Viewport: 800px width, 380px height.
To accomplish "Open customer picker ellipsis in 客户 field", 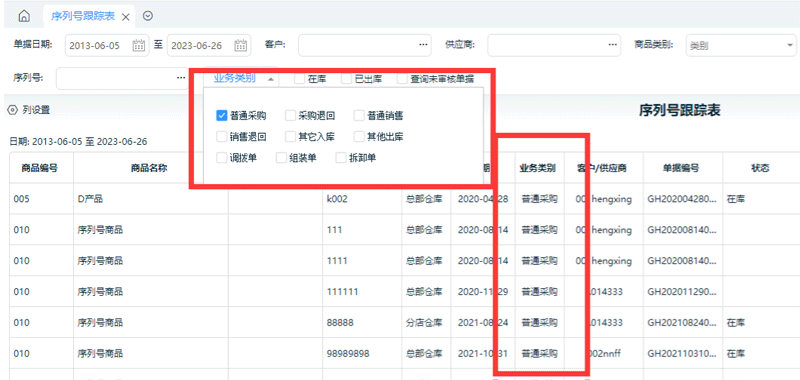I will click(x=423, y=45).
